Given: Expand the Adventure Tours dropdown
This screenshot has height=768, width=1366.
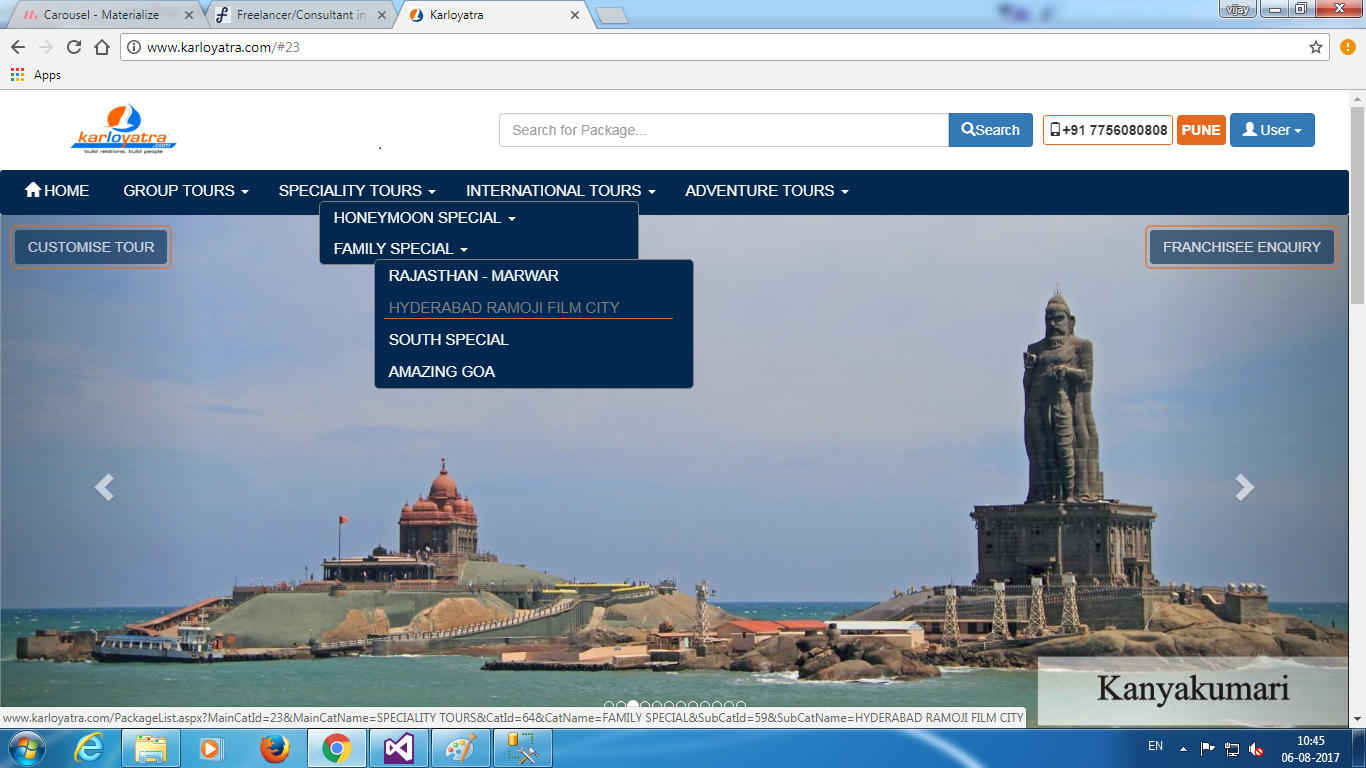Looking at the screenshot, I should coord(766,191).
